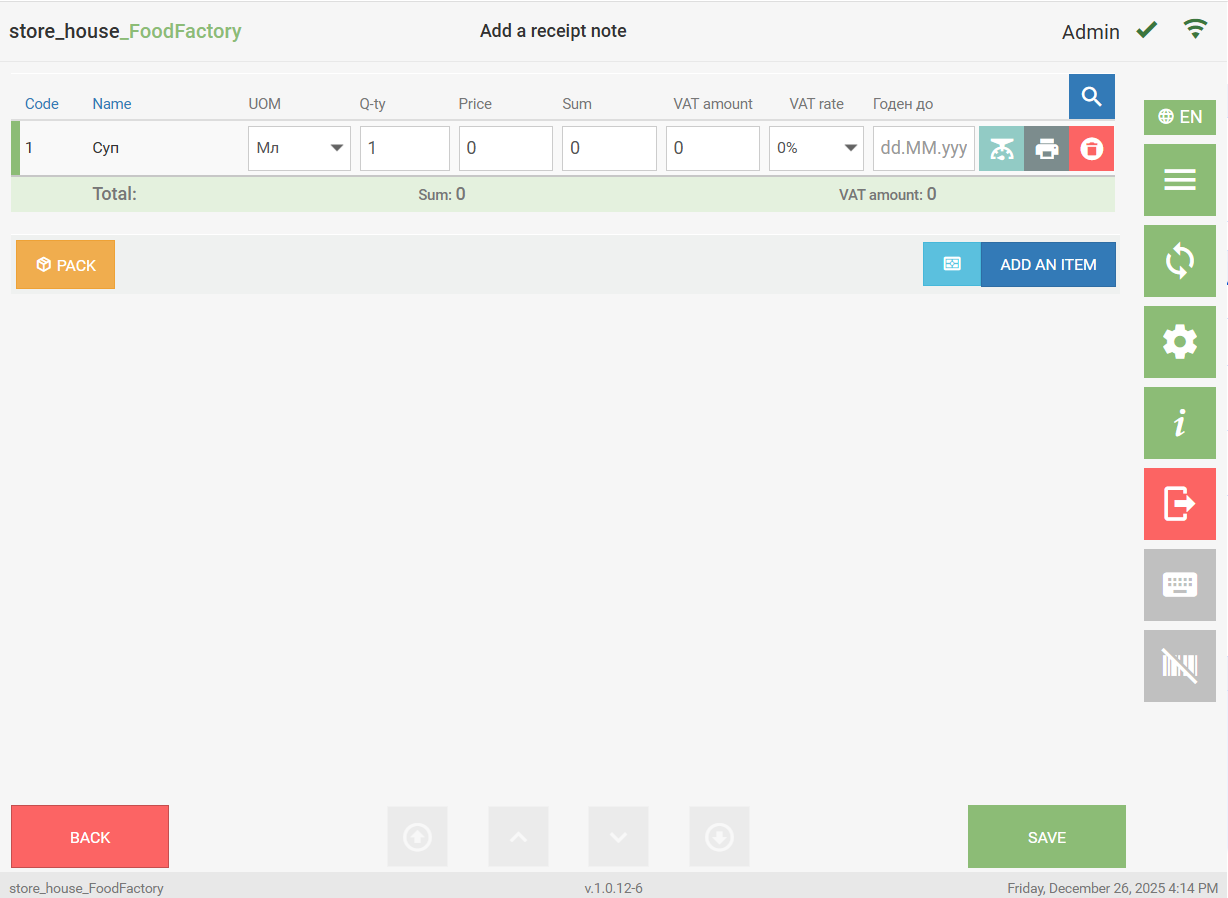
Task: Click the red logout exit icon
Action: coord(1179,504)
